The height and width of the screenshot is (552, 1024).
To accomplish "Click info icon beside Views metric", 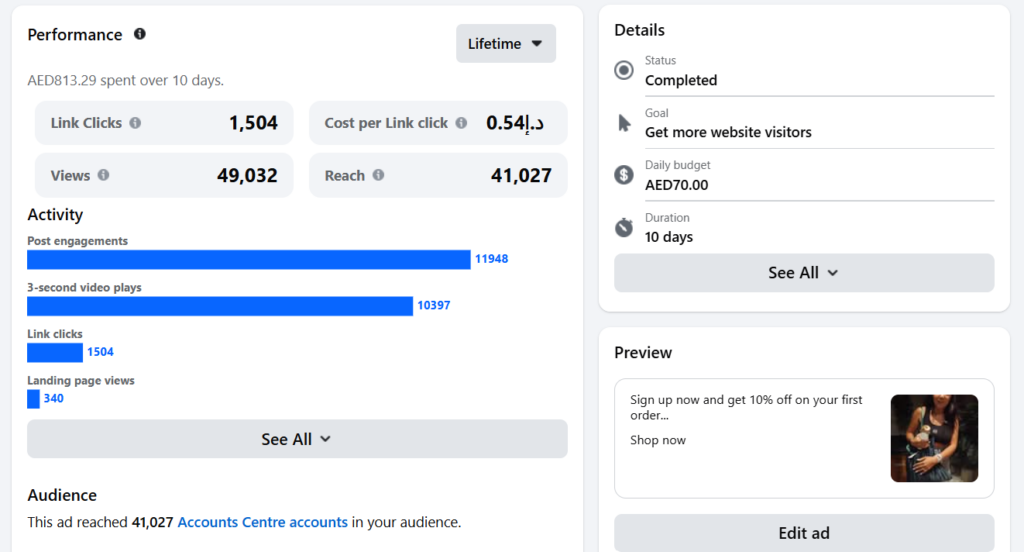I will (x=103, y=175).
